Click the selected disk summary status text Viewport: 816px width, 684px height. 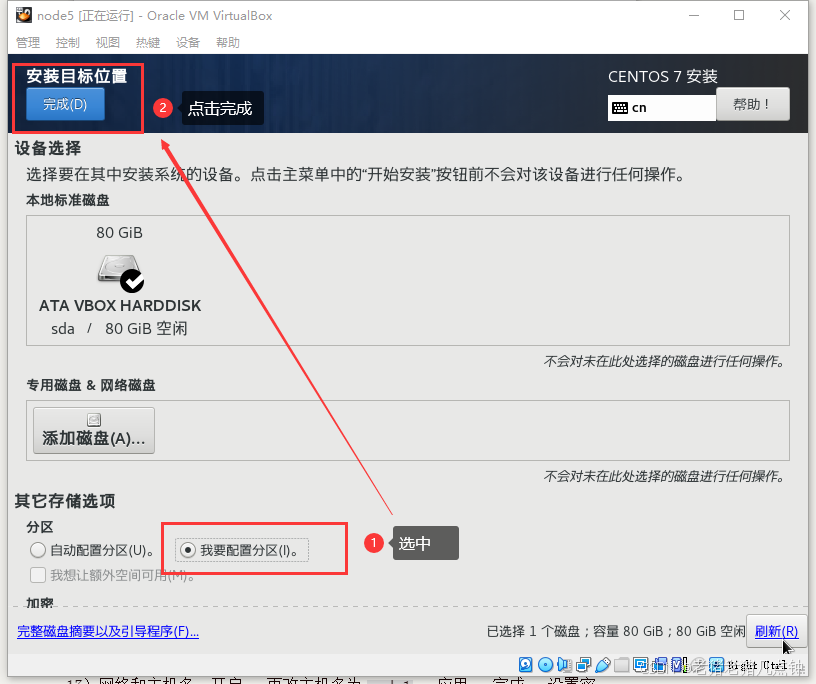tap(616, 631)
